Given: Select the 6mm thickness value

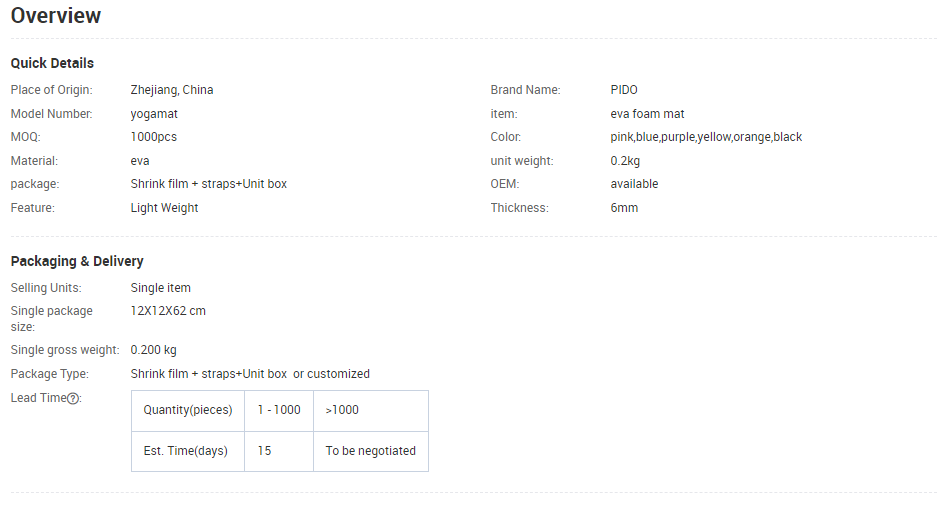Looking at the screenshot, I should [624, 208].
